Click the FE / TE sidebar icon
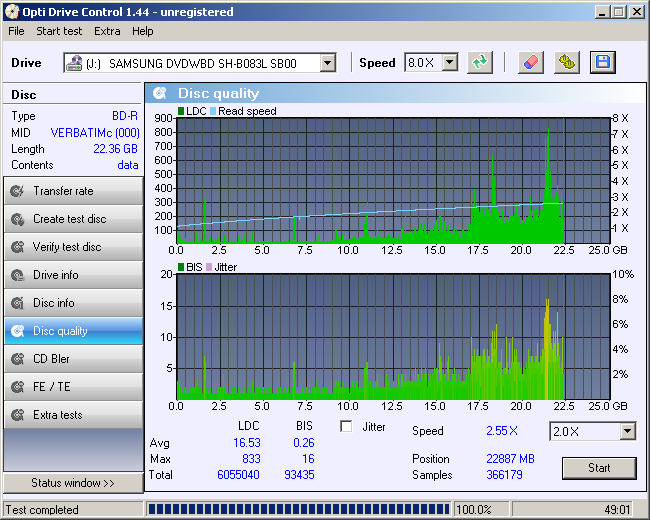 pyautogui.click(x=17, y=387)
